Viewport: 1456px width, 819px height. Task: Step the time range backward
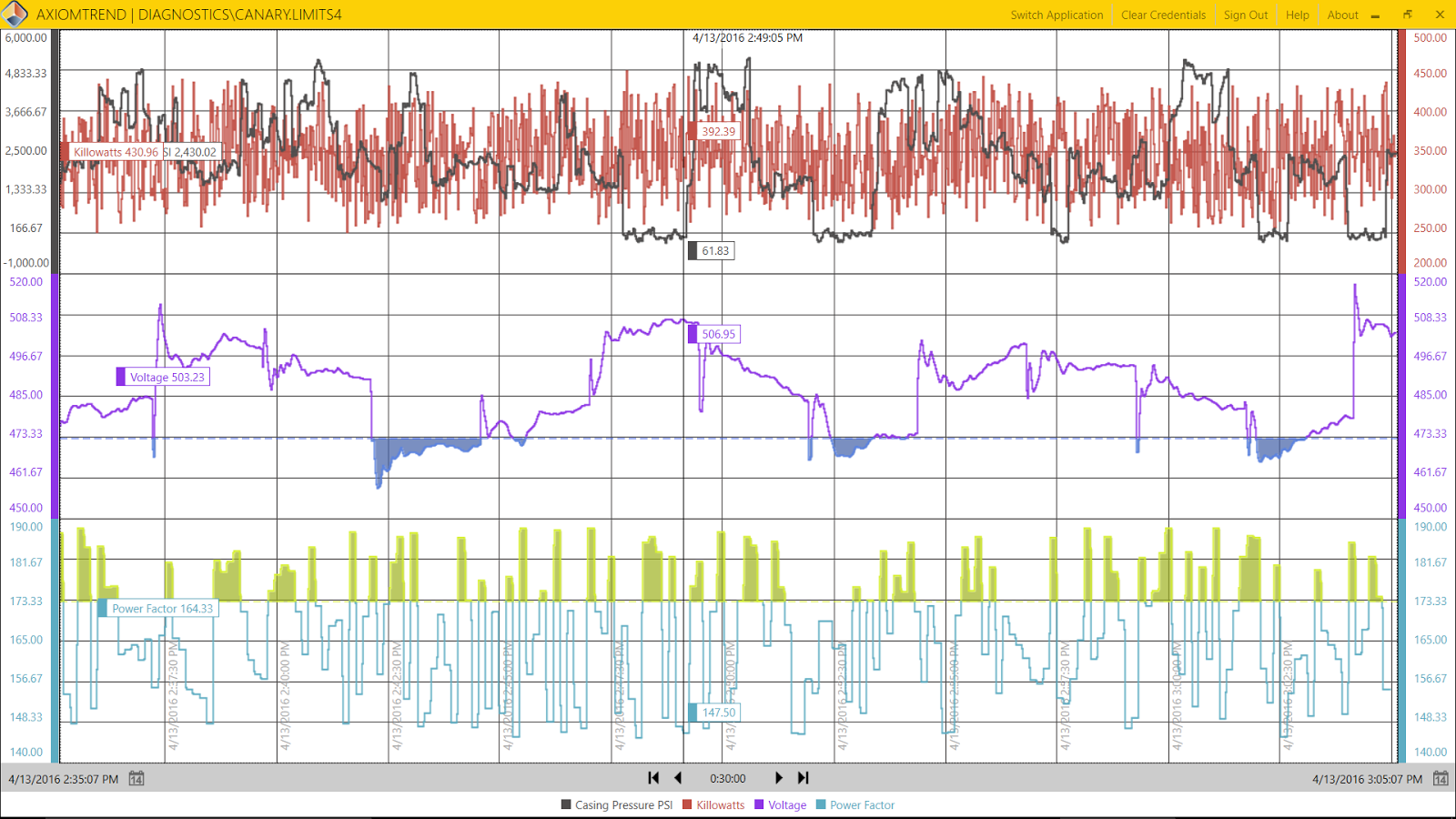pos(678,778)
